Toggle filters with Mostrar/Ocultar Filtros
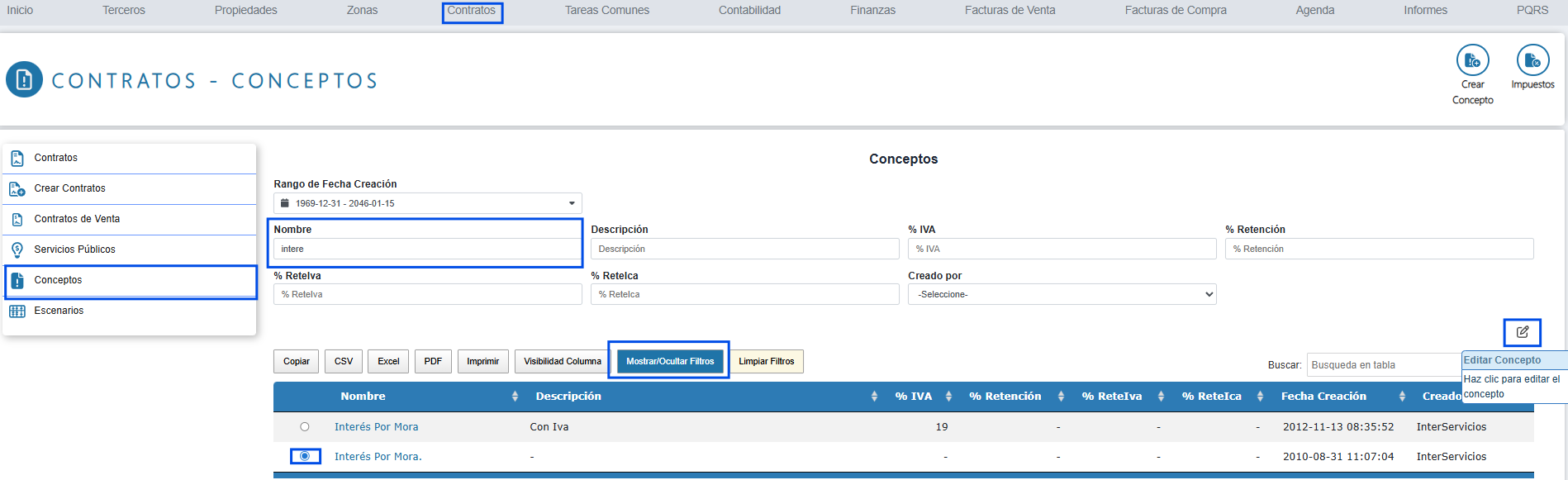 (x=669, y=361)
